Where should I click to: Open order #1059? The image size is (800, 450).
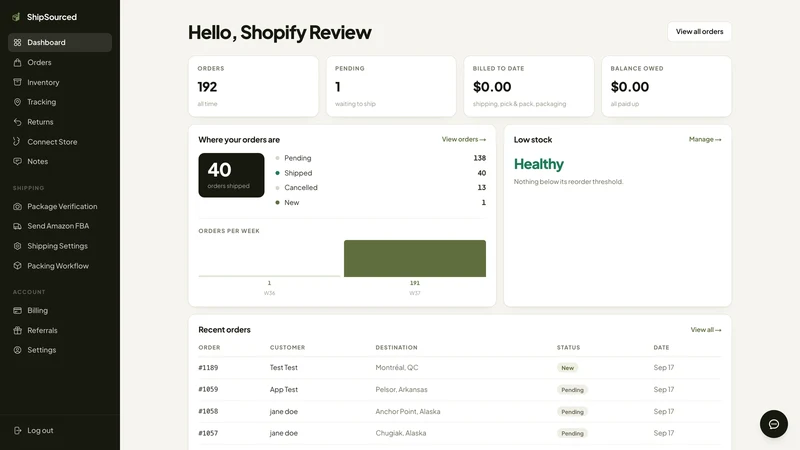tap(208, 390)
